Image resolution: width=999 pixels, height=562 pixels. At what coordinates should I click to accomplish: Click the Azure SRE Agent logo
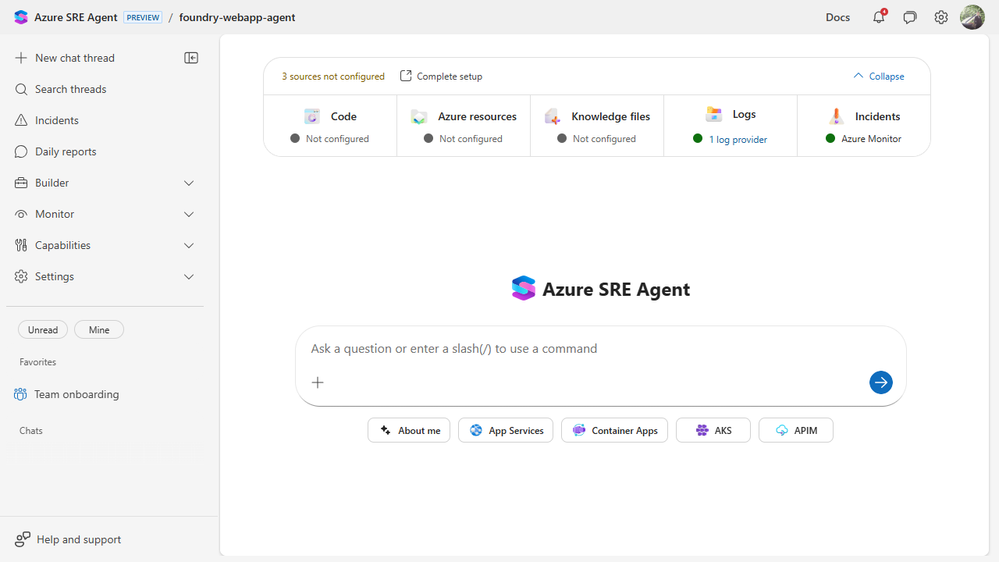(21, 17)
